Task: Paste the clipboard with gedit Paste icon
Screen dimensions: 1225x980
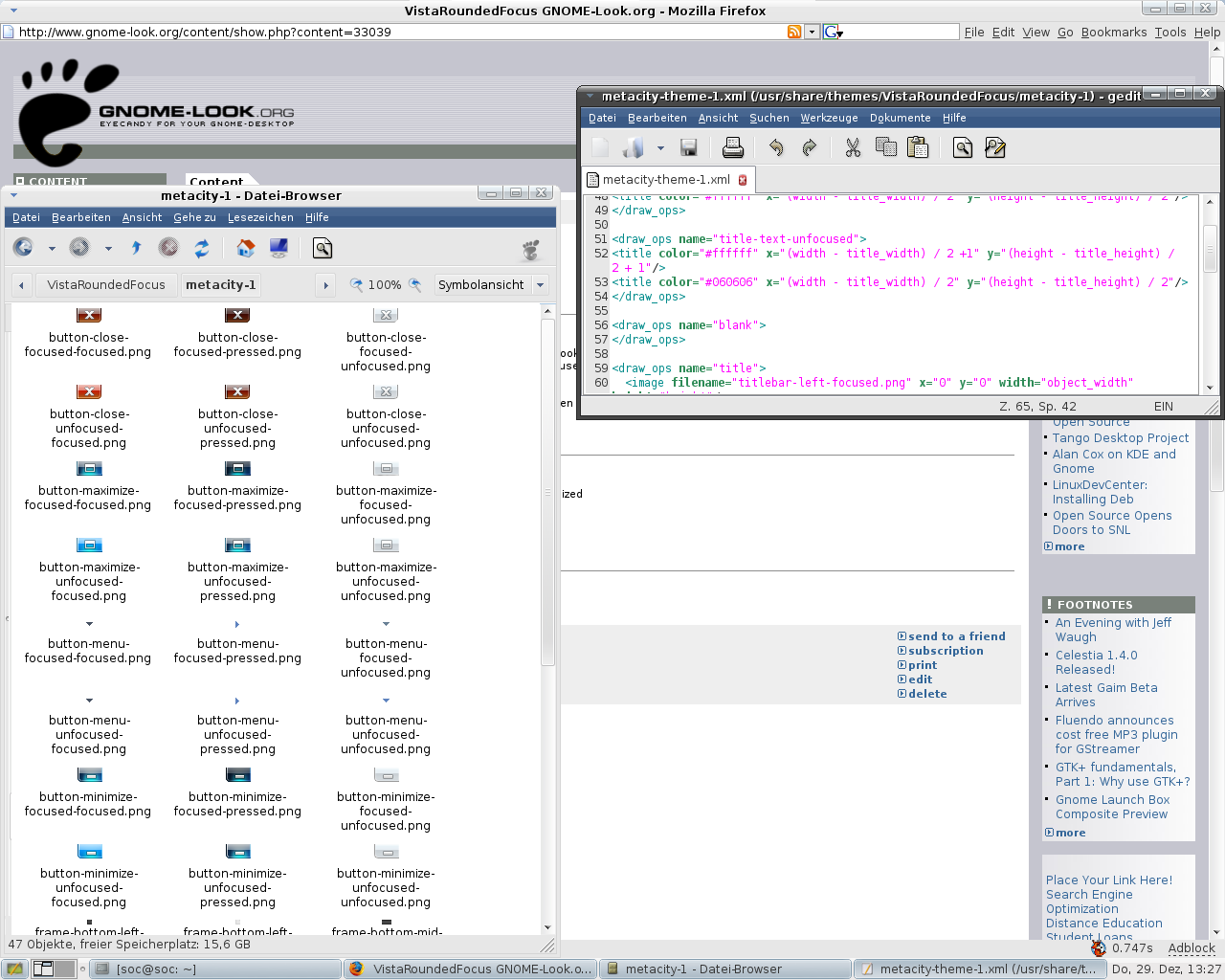Action: pos(918,147)
